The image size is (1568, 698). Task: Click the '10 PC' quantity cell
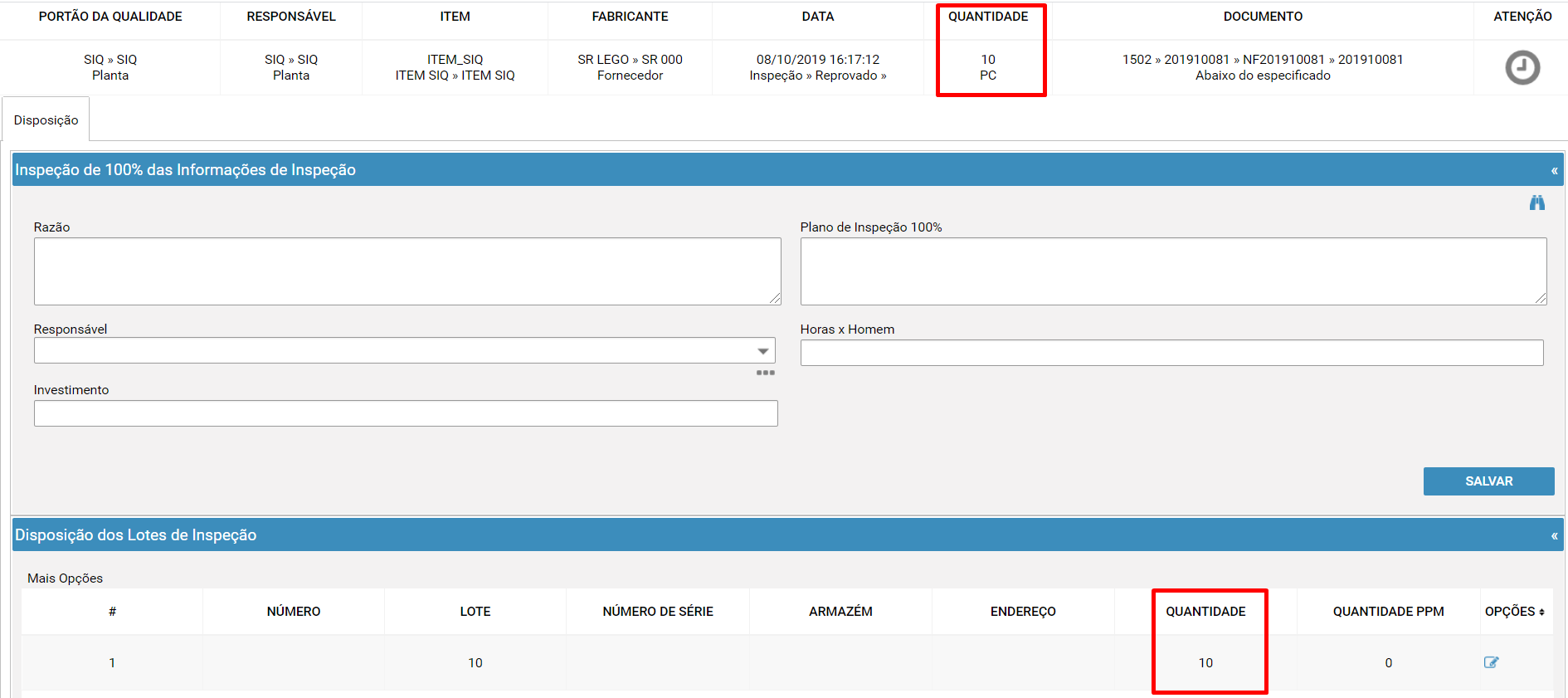click(x=988, y=67)
